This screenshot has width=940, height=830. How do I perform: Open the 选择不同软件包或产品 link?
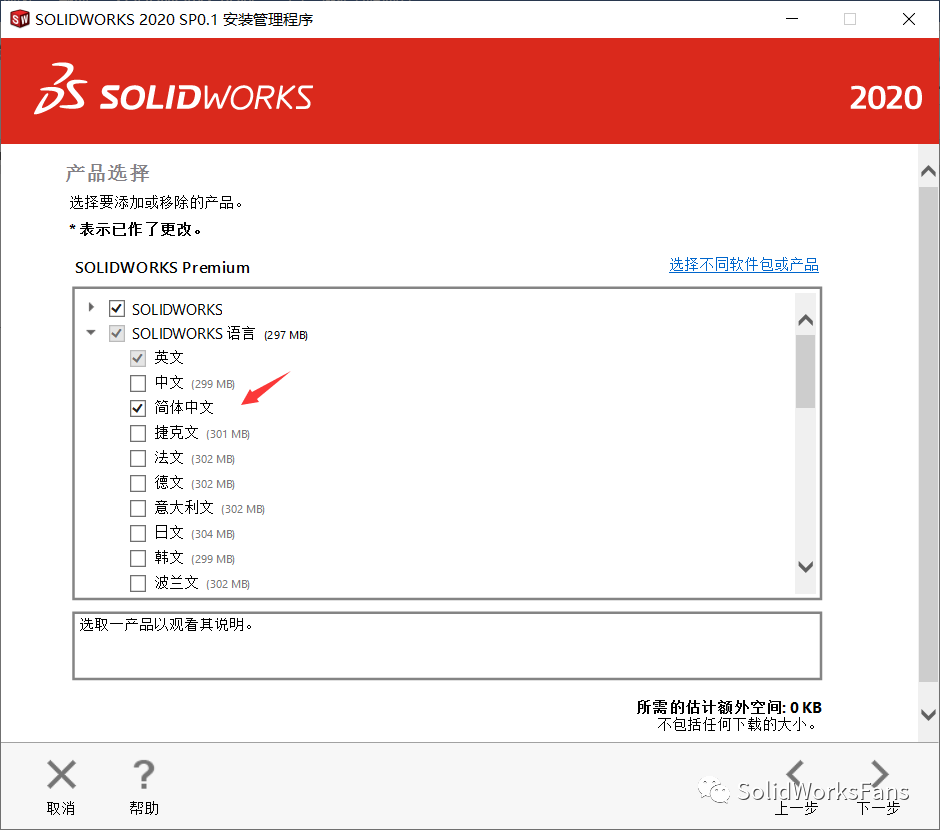(744, 264)
